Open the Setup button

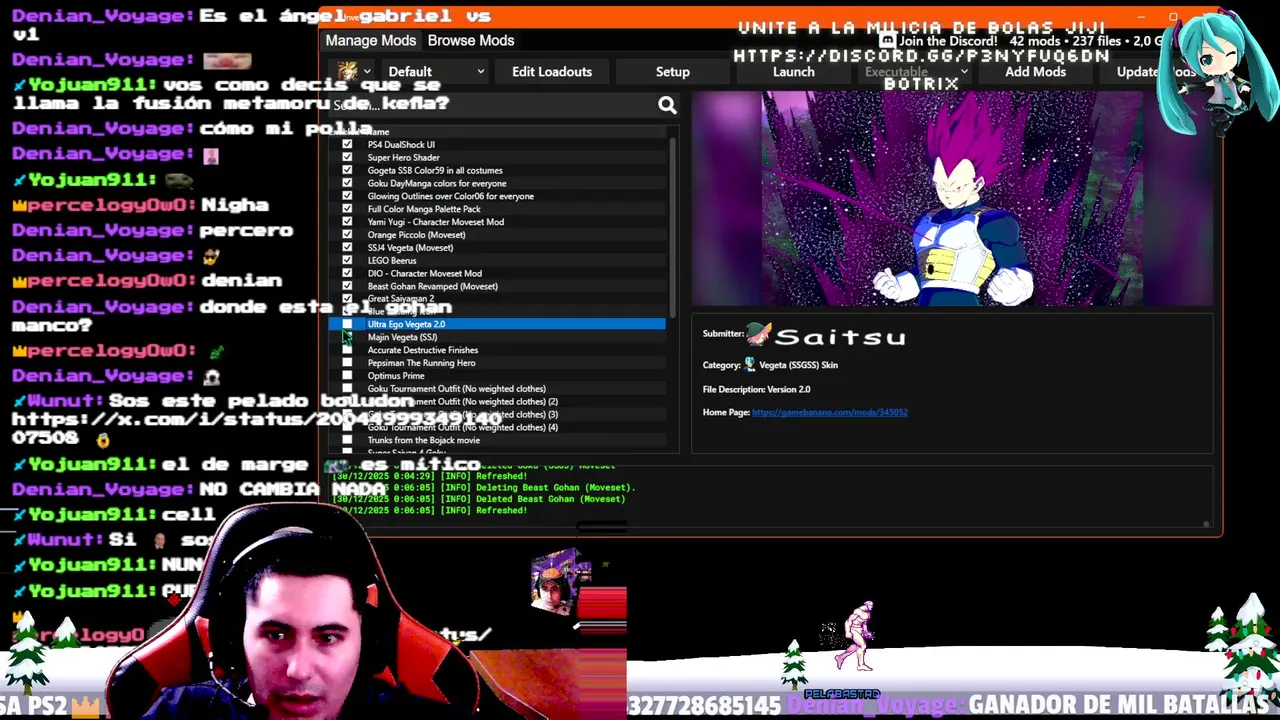(x=672, y=72)
